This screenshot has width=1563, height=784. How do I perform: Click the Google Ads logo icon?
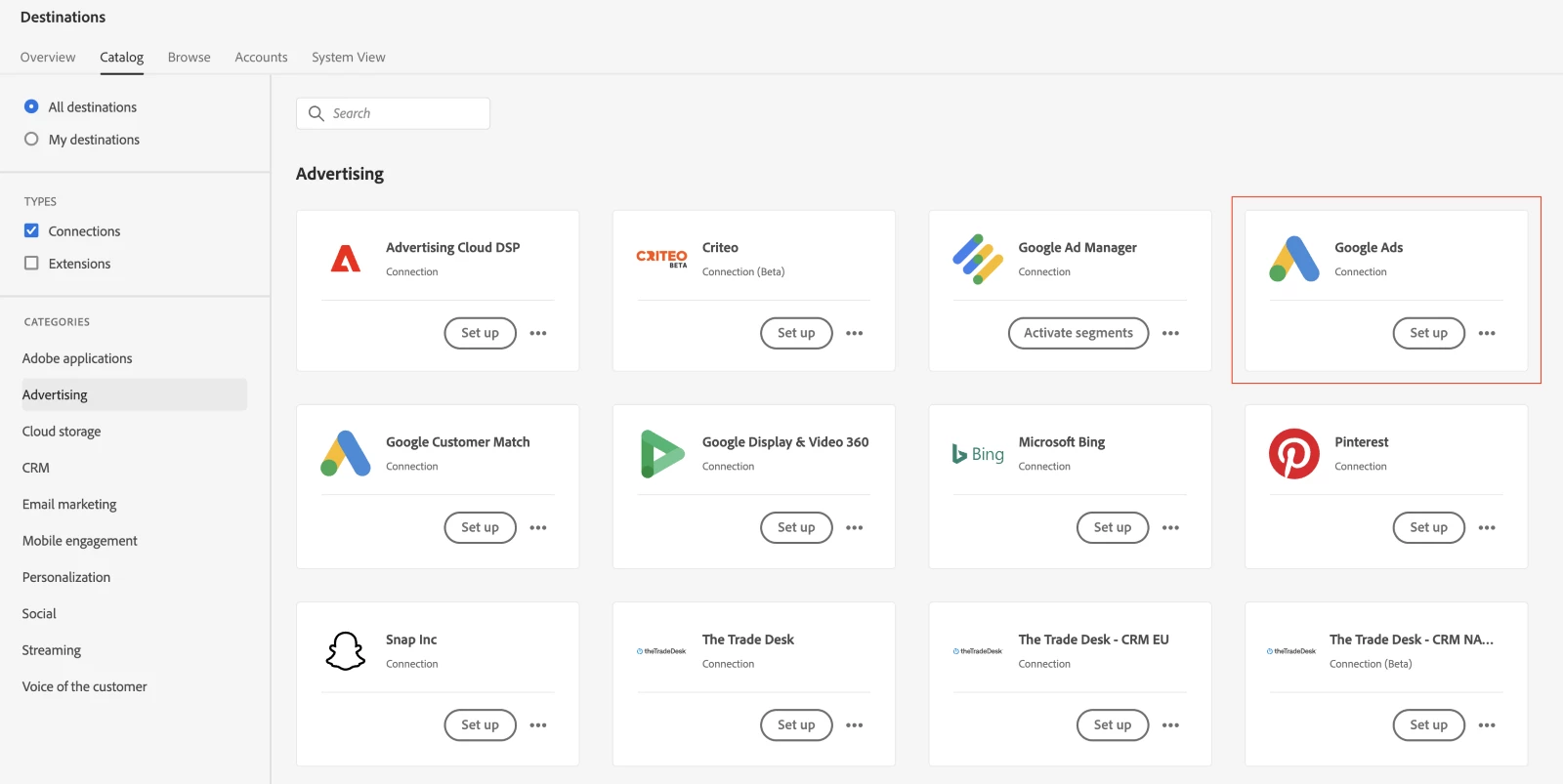[1294, 259]
